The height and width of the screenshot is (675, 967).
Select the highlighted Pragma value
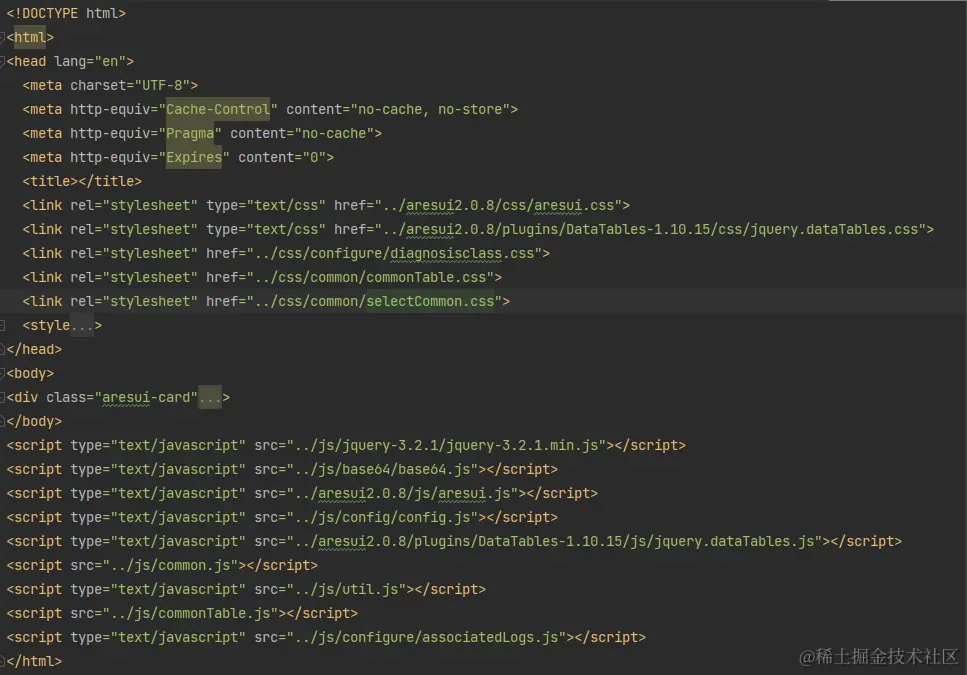[190, 134]
